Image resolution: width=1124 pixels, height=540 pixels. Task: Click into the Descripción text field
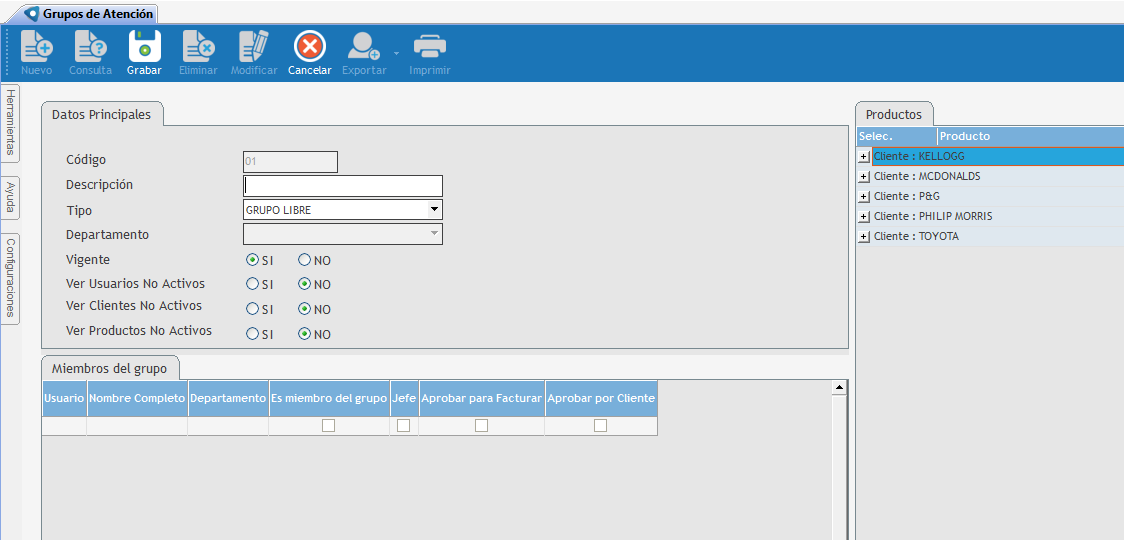[342, 185]
